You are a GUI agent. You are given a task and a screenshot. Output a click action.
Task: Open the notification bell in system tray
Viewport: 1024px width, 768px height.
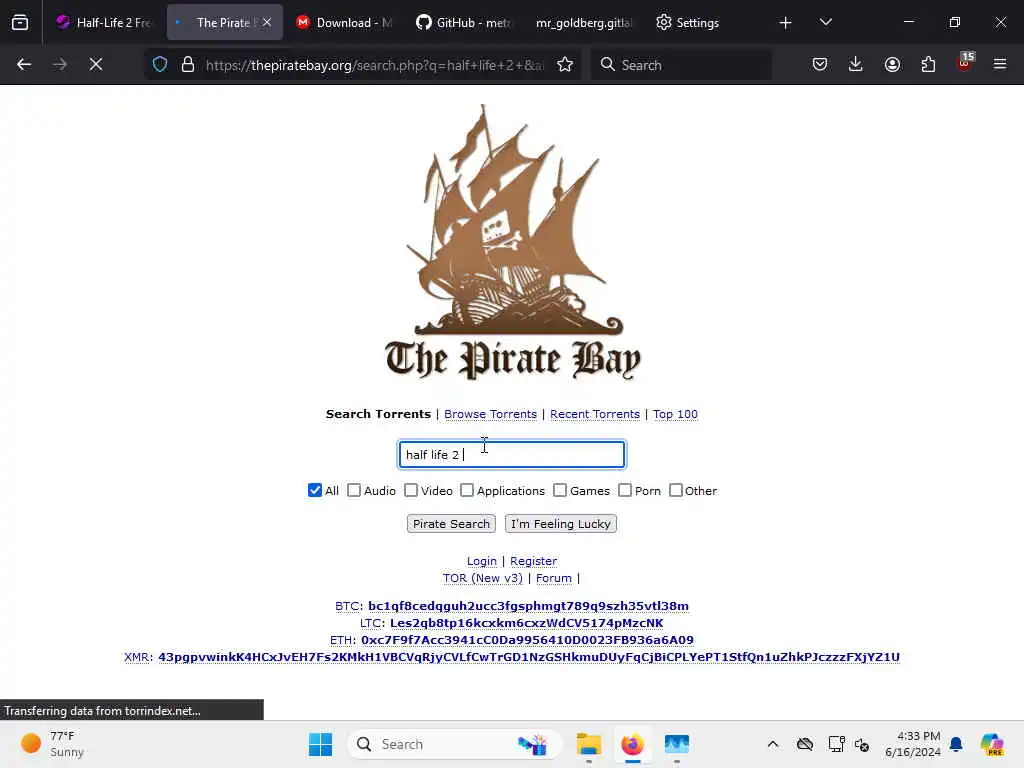[956, 744]
